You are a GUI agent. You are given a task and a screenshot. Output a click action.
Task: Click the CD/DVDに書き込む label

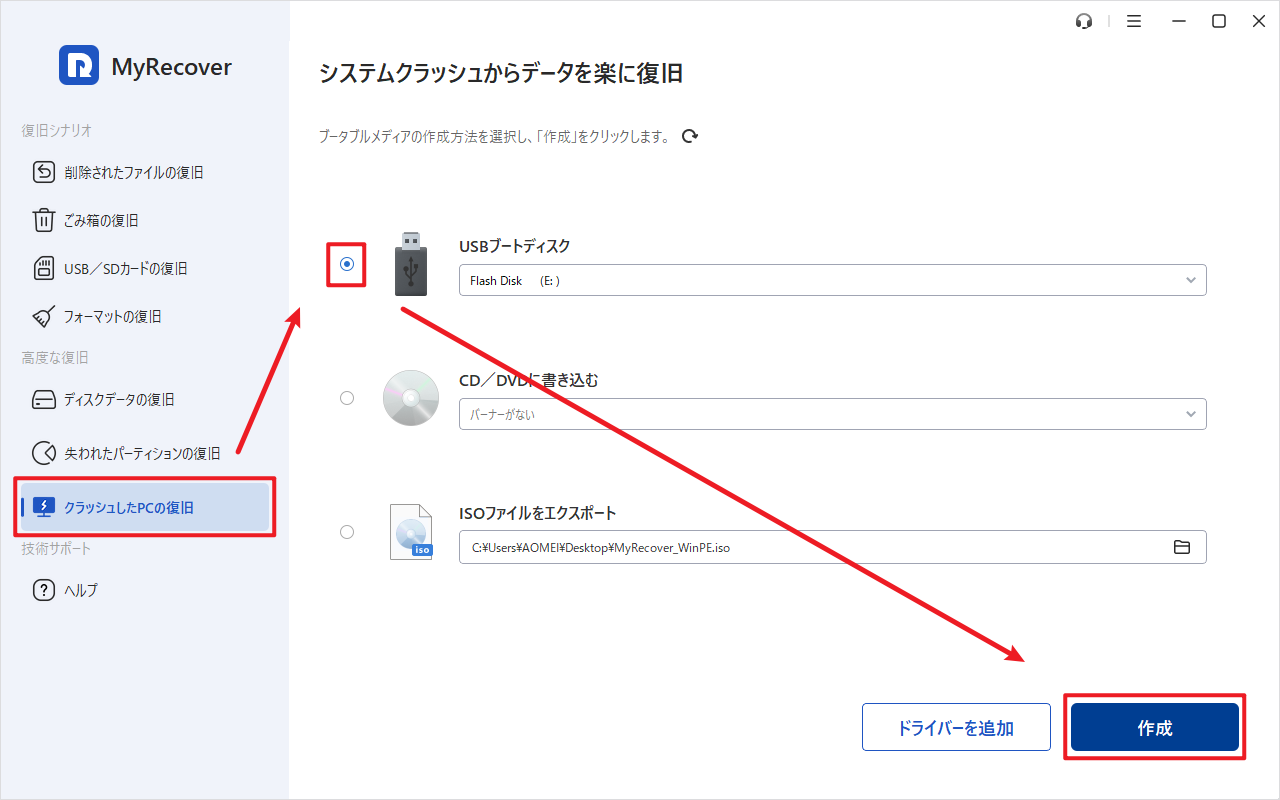point(529,380)
